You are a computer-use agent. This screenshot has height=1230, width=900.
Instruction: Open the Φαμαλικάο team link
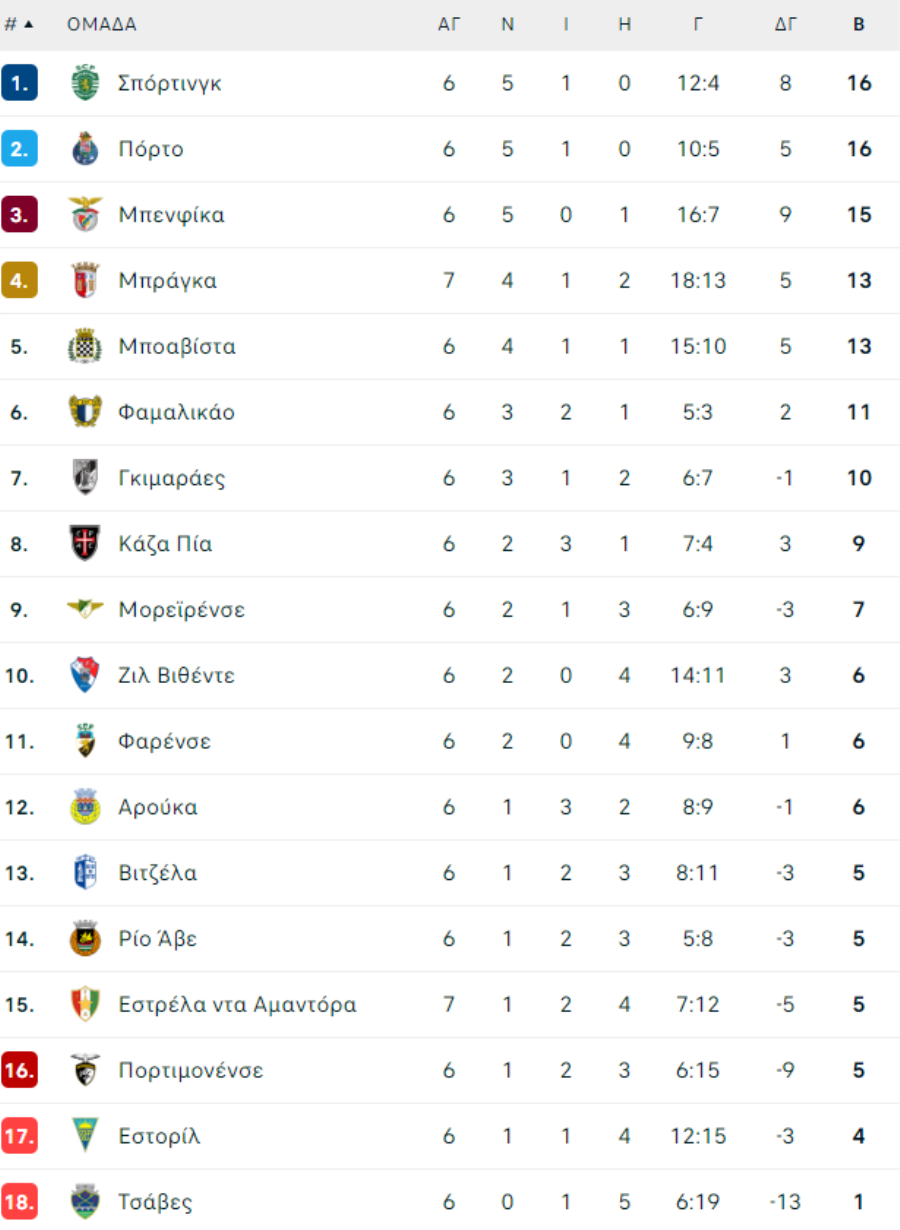point(177,412)
